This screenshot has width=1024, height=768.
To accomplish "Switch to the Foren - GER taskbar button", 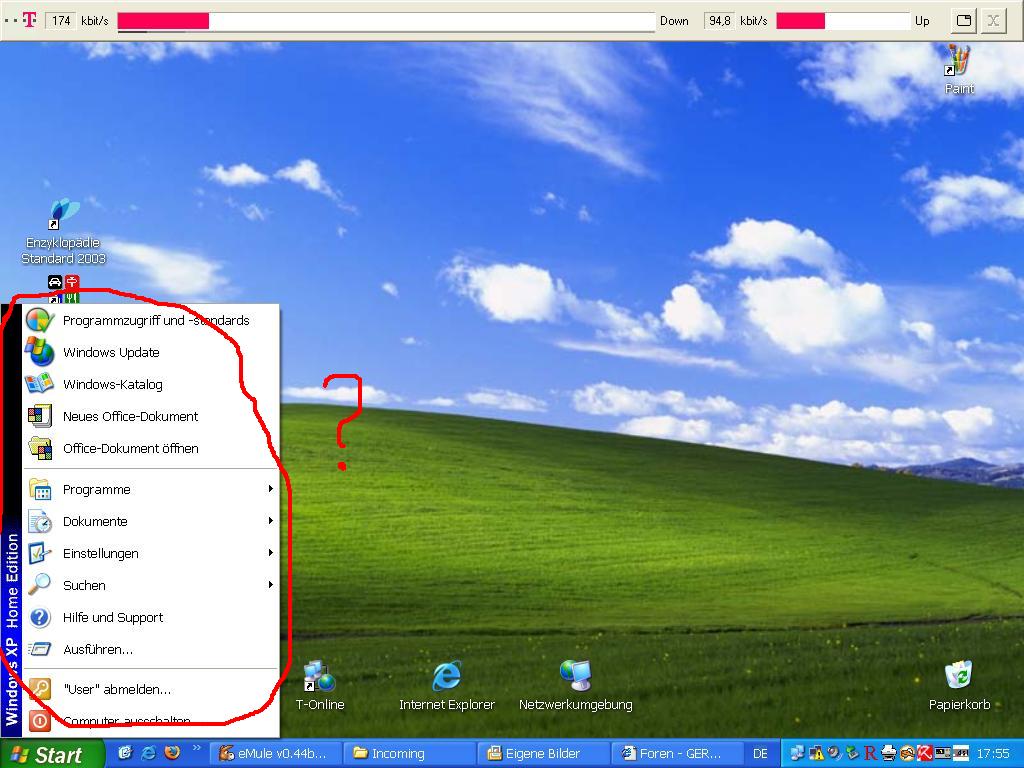I will click(676, 754).
